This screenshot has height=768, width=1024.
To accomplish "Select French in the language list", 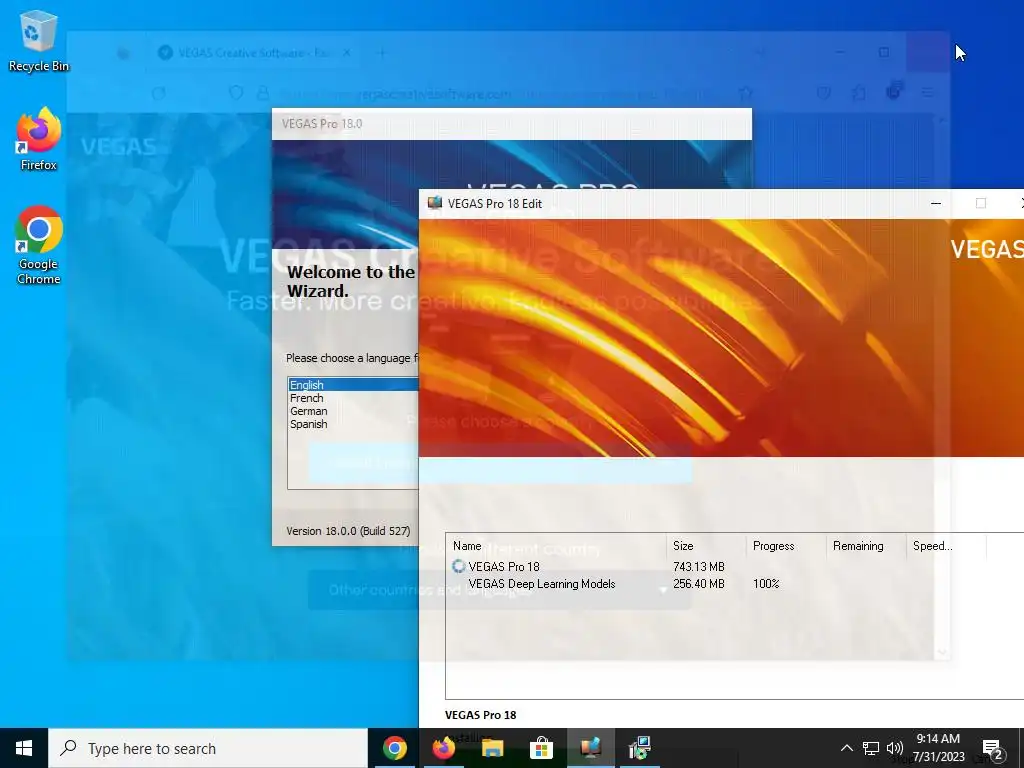I will pyautogui.click(x=353, y=398).
